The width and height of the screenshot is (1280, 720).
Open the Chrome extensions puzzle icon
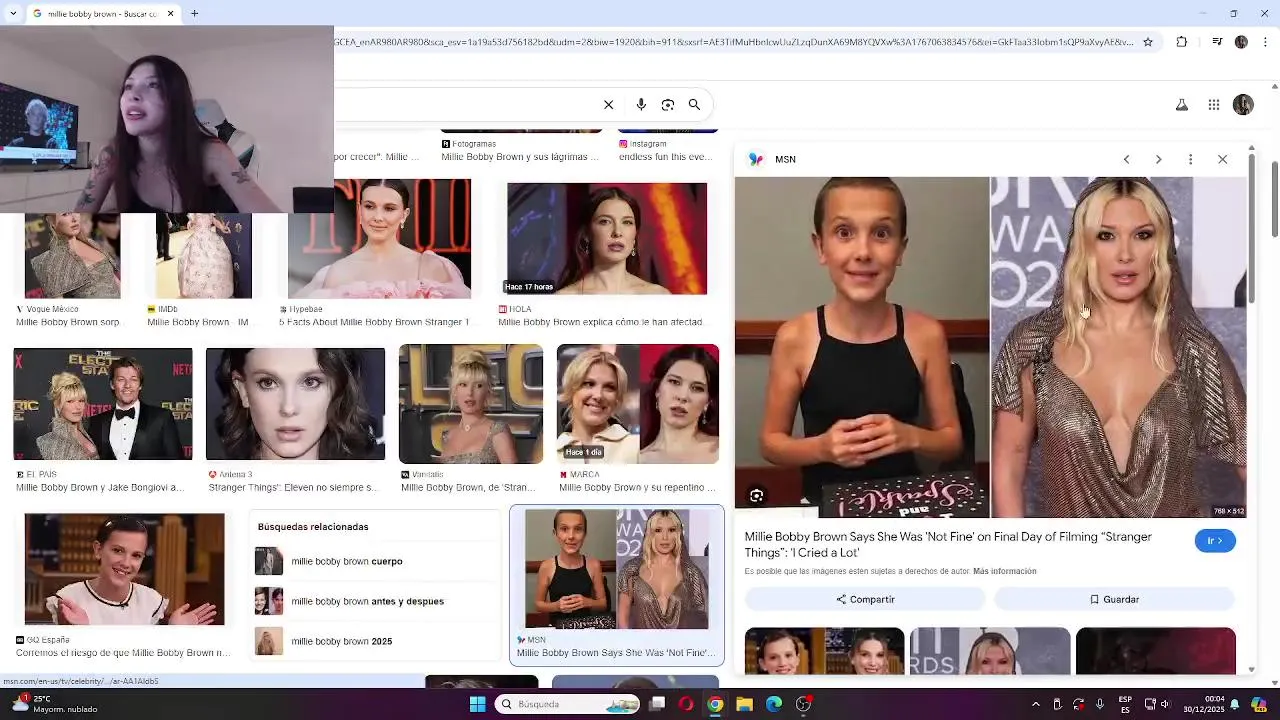[x=1182, y=42]
